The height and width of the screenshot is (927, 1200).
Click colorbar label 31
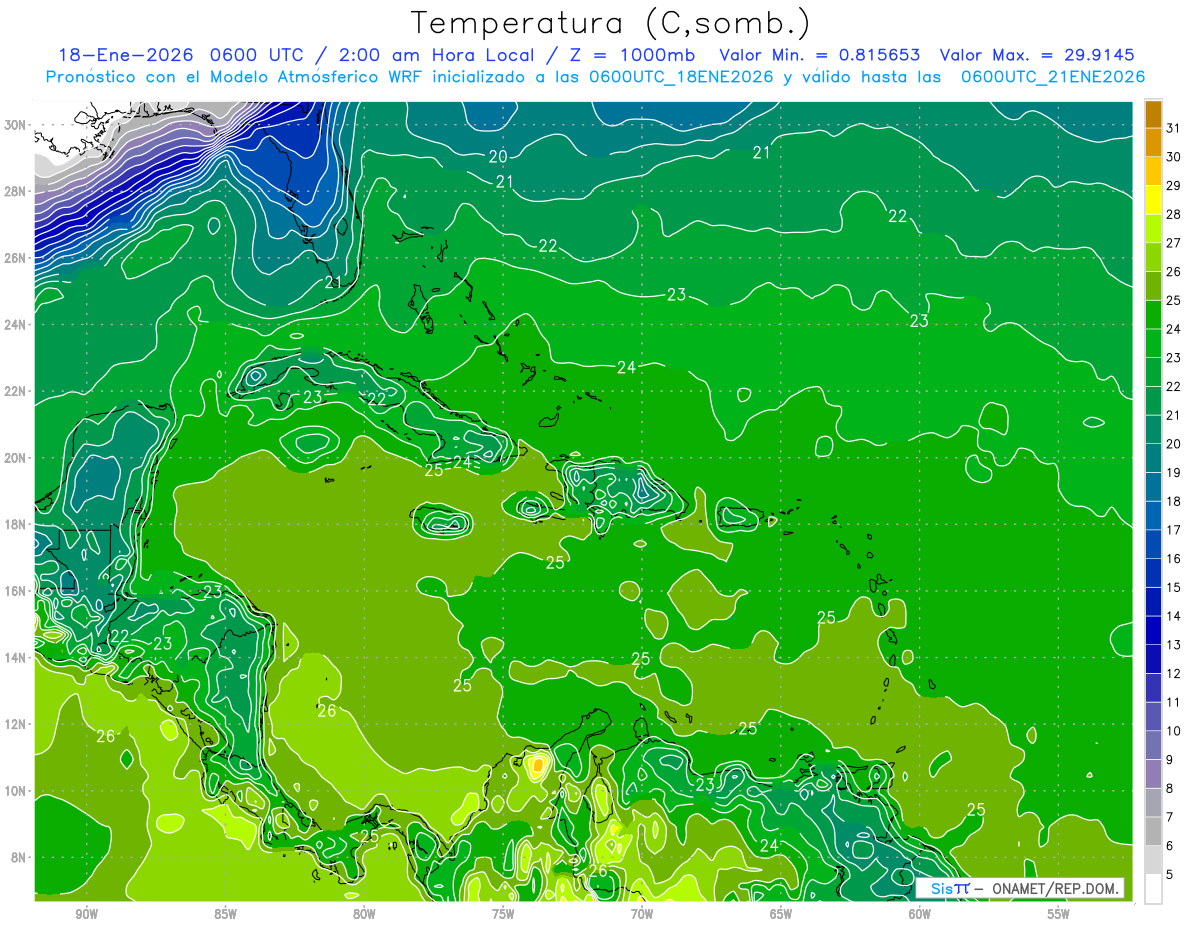pos(1174,127)
